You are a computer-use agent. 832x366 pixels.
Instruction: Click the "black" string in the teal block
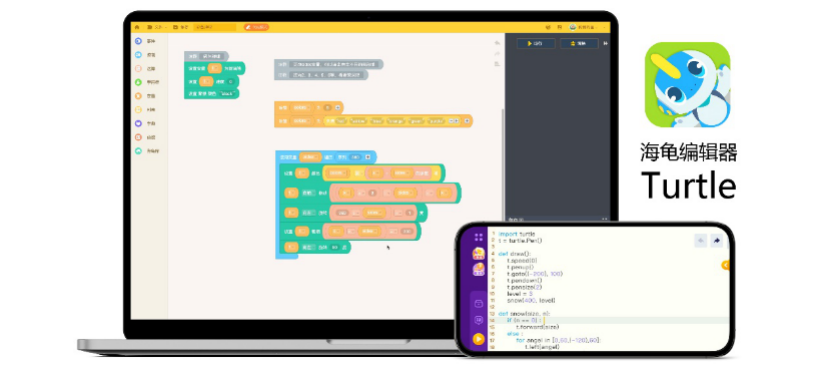pos(226,93)
